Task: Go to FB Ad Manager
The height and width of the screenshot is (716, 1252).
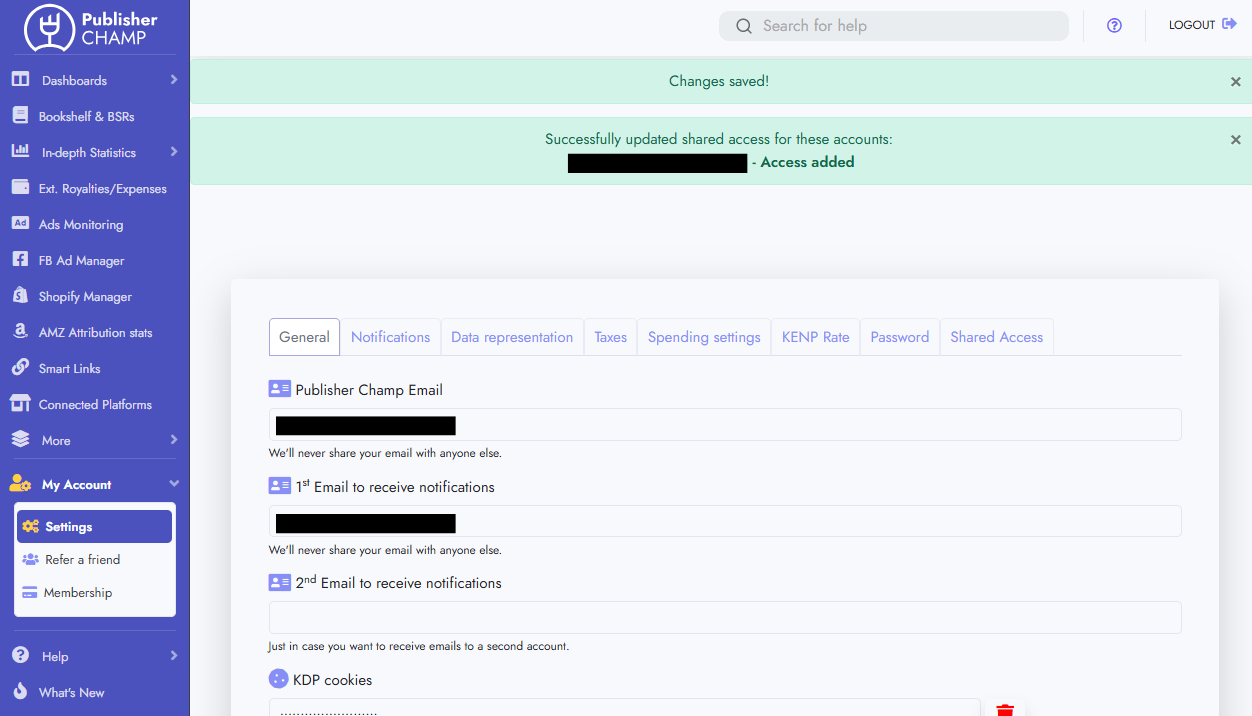Action: tap(81, 261)
